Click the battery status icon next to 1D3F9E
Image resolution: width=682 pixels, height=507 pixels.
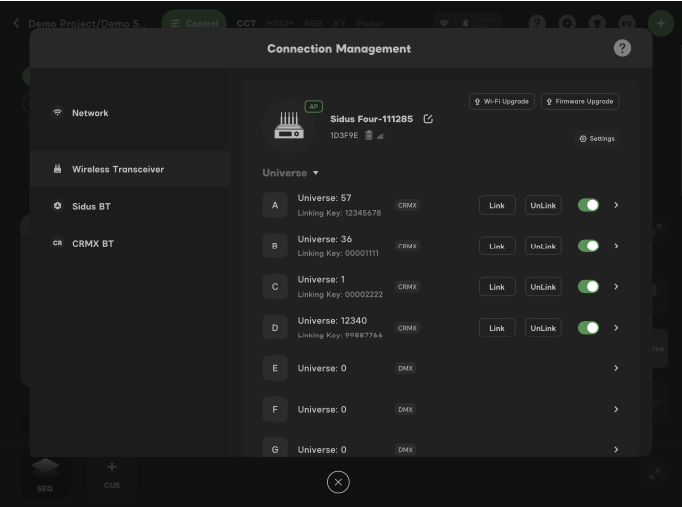click(369, 135)
